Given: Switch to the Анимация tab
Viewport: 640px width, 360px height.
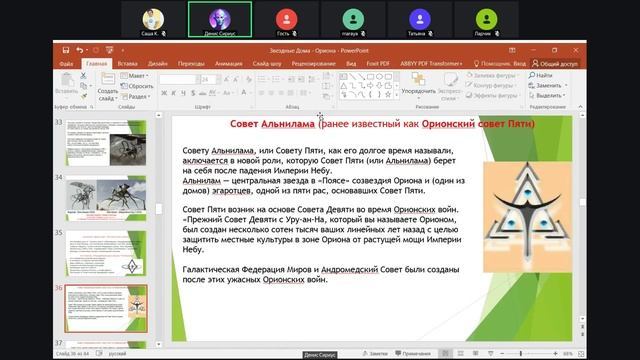Looking at the screenshot, I should click(x=229, y=64).
